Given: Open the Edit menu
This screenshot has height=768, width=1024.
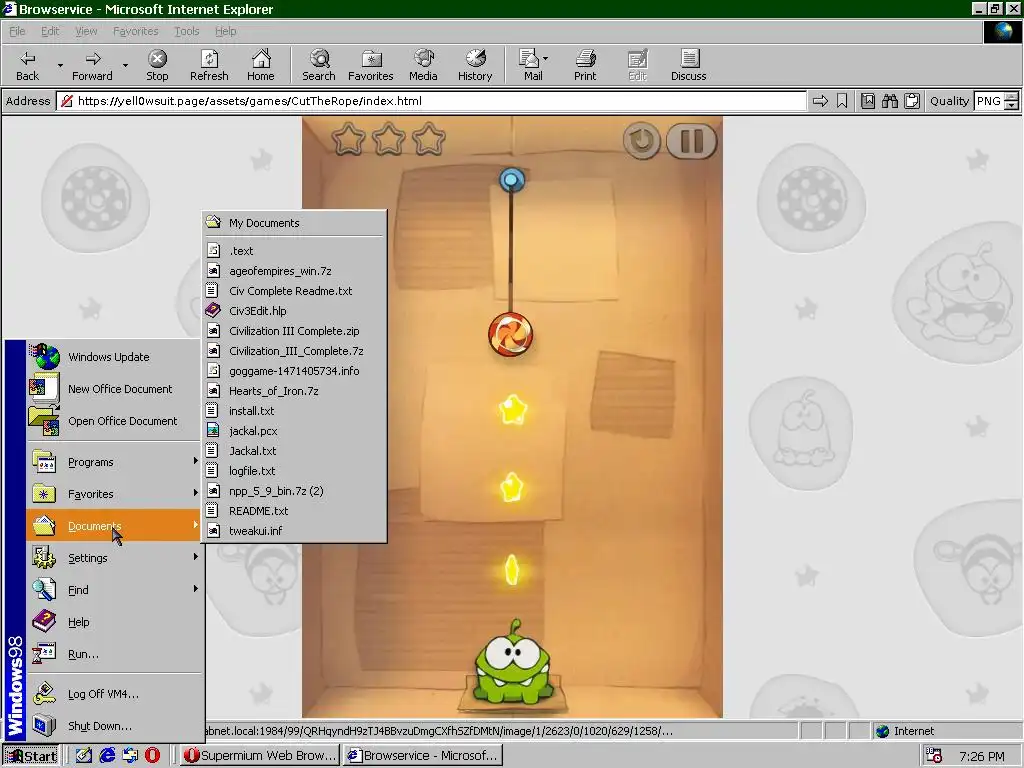Looking at the screenshot, I should [x=50, y=31].
